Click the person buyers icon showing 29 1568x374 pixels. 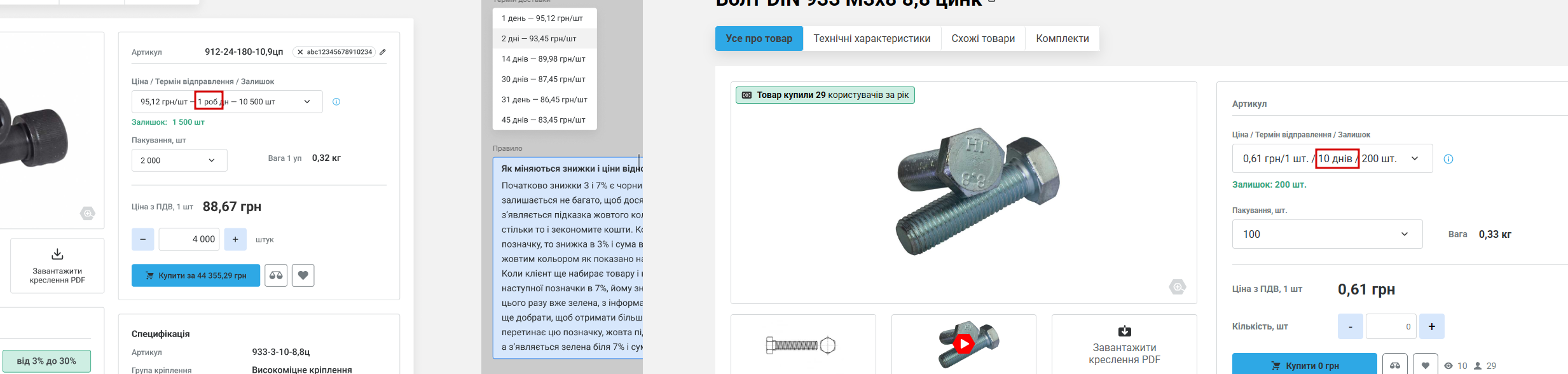(1478, 366)
